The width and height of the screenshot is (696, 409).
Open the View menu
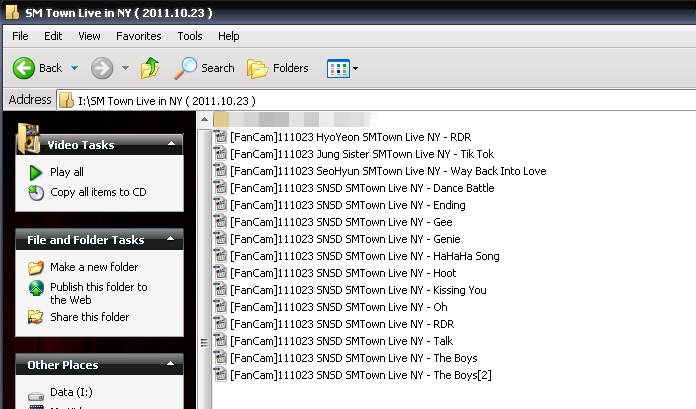click(x=89, y=36)
